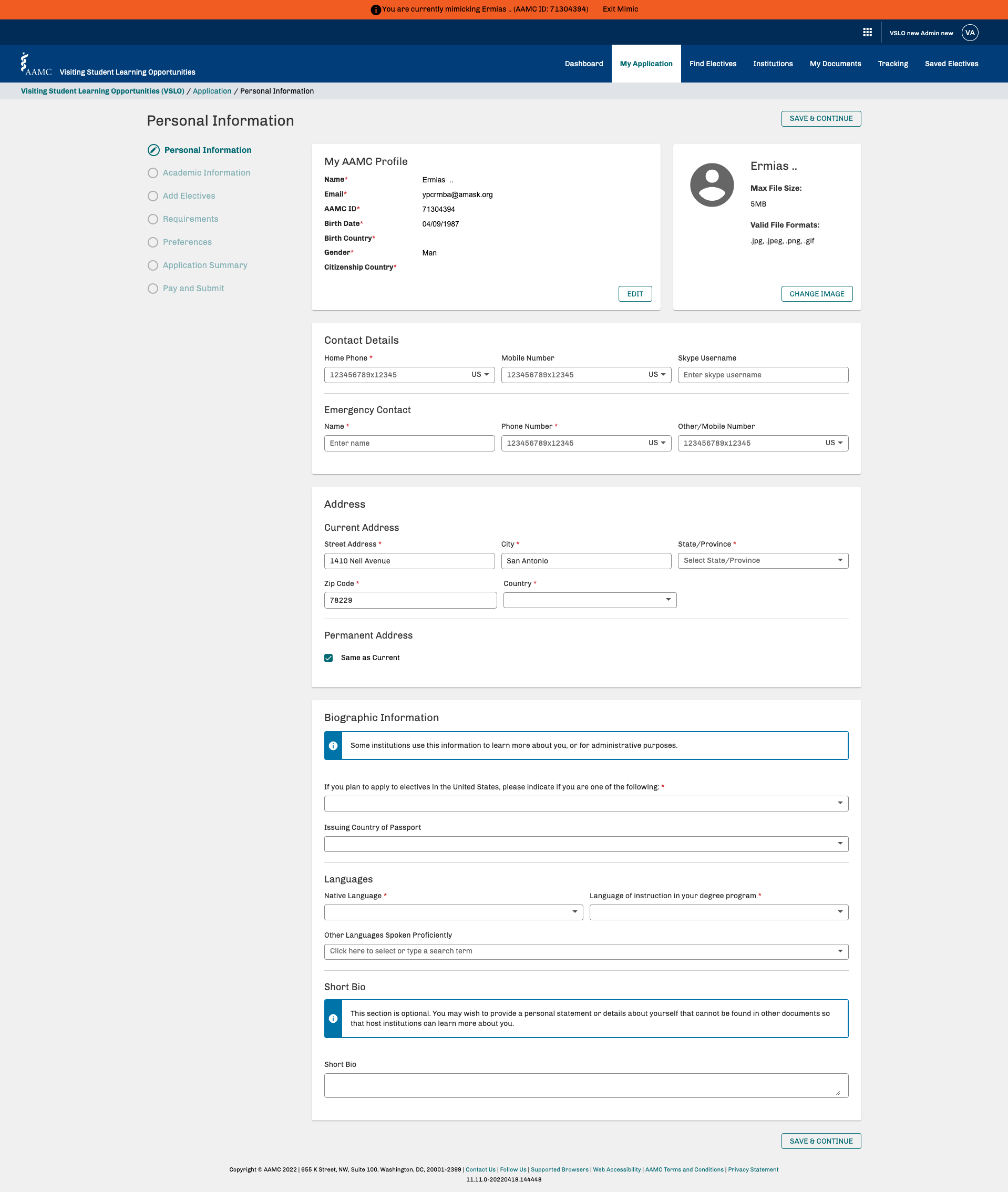The image size is (1008, 1192).
Task: Open the Saved Electives tab
Action: click(x=951, y=64)
